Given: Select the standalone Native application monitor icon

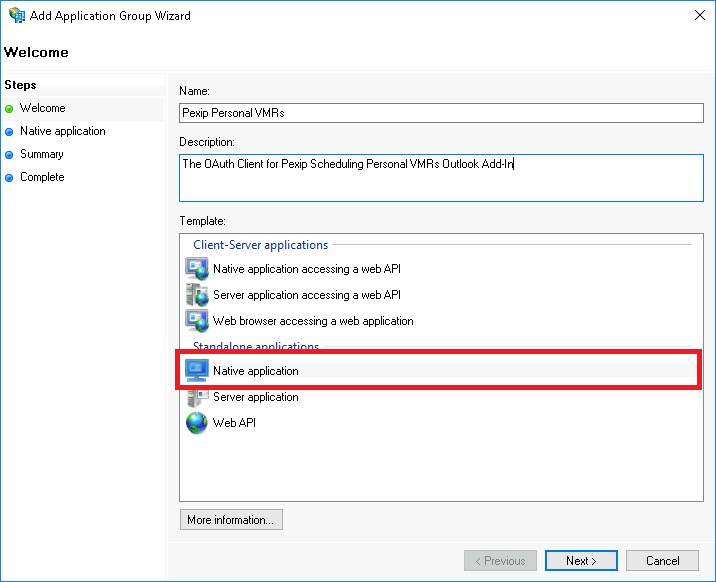Looking at the screenshot, I should pyautogui.click(x=197, y=371).
